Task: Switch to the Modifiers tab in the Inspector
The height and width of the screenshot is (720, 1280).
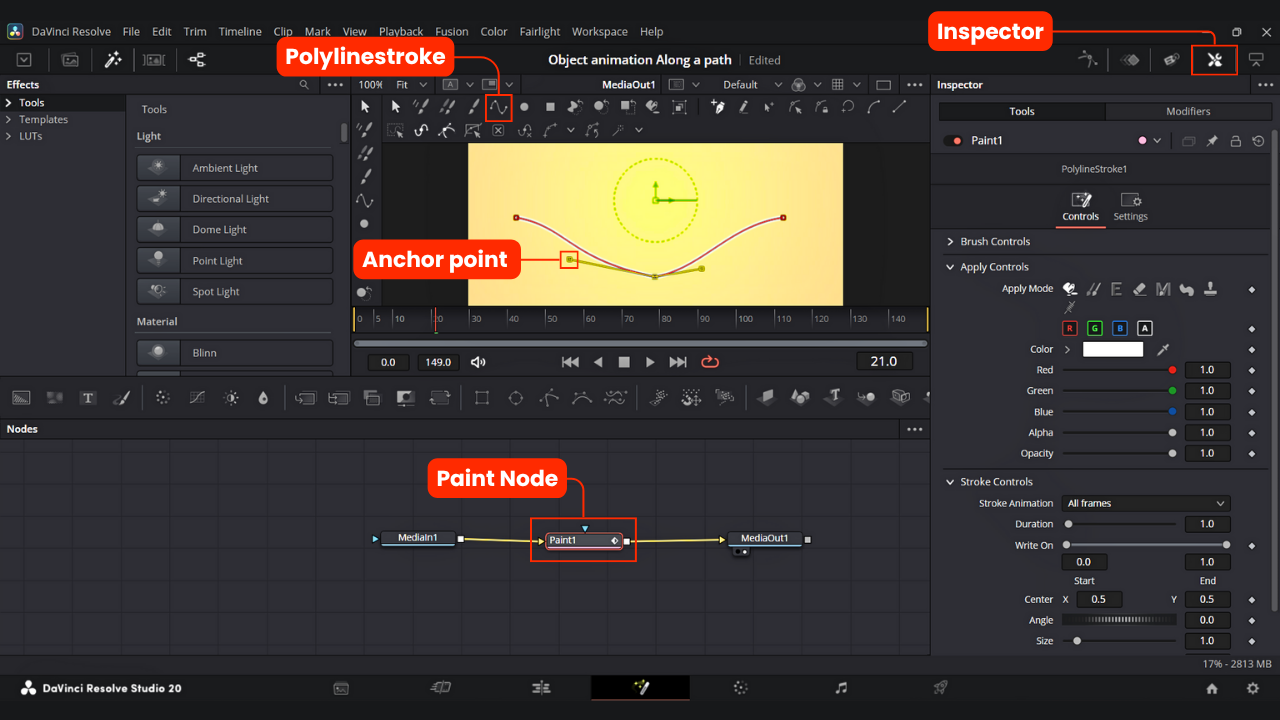Action: click(x=1188, y=111)
